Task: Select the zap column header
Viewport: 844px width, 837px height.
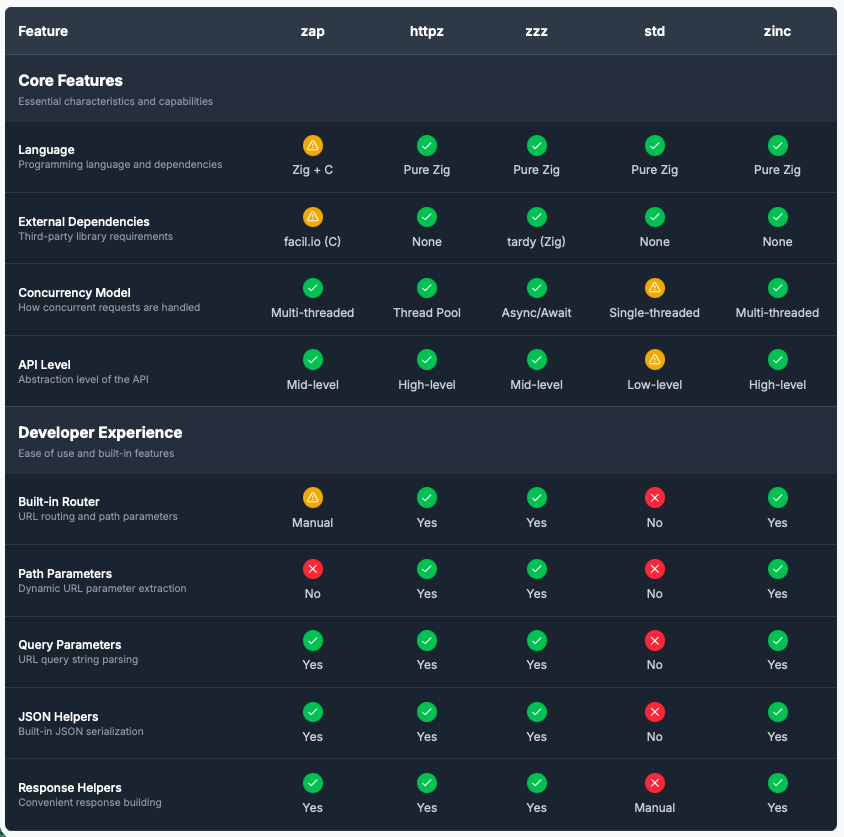Action: (x=313, y=31)
